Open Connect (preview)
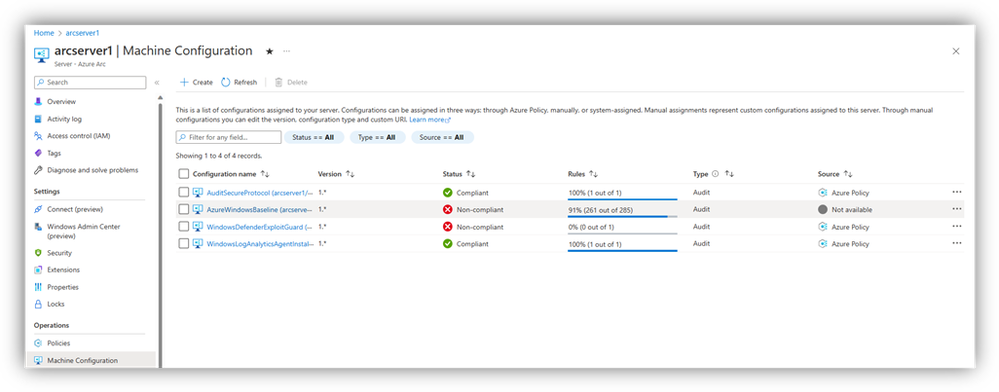999x392 pixels. 75,209
